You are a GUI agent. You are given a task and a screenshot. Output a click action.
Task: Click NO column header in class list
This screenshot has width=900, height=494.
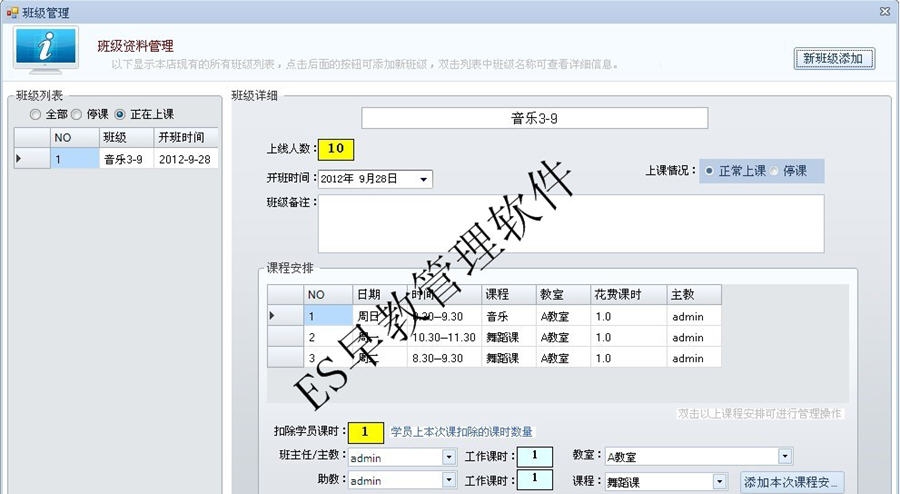pos(74,138)
